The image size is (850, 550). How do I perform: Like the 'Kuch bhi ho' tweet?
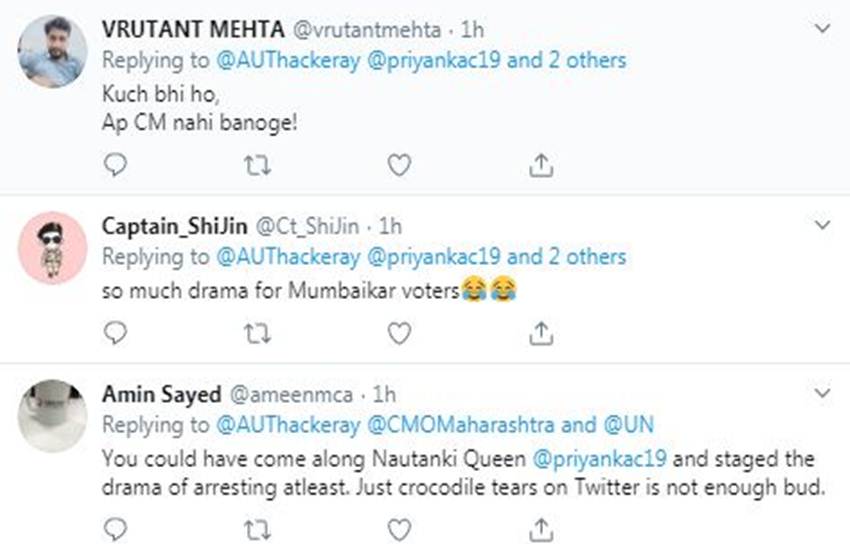[x=399, y=165]
